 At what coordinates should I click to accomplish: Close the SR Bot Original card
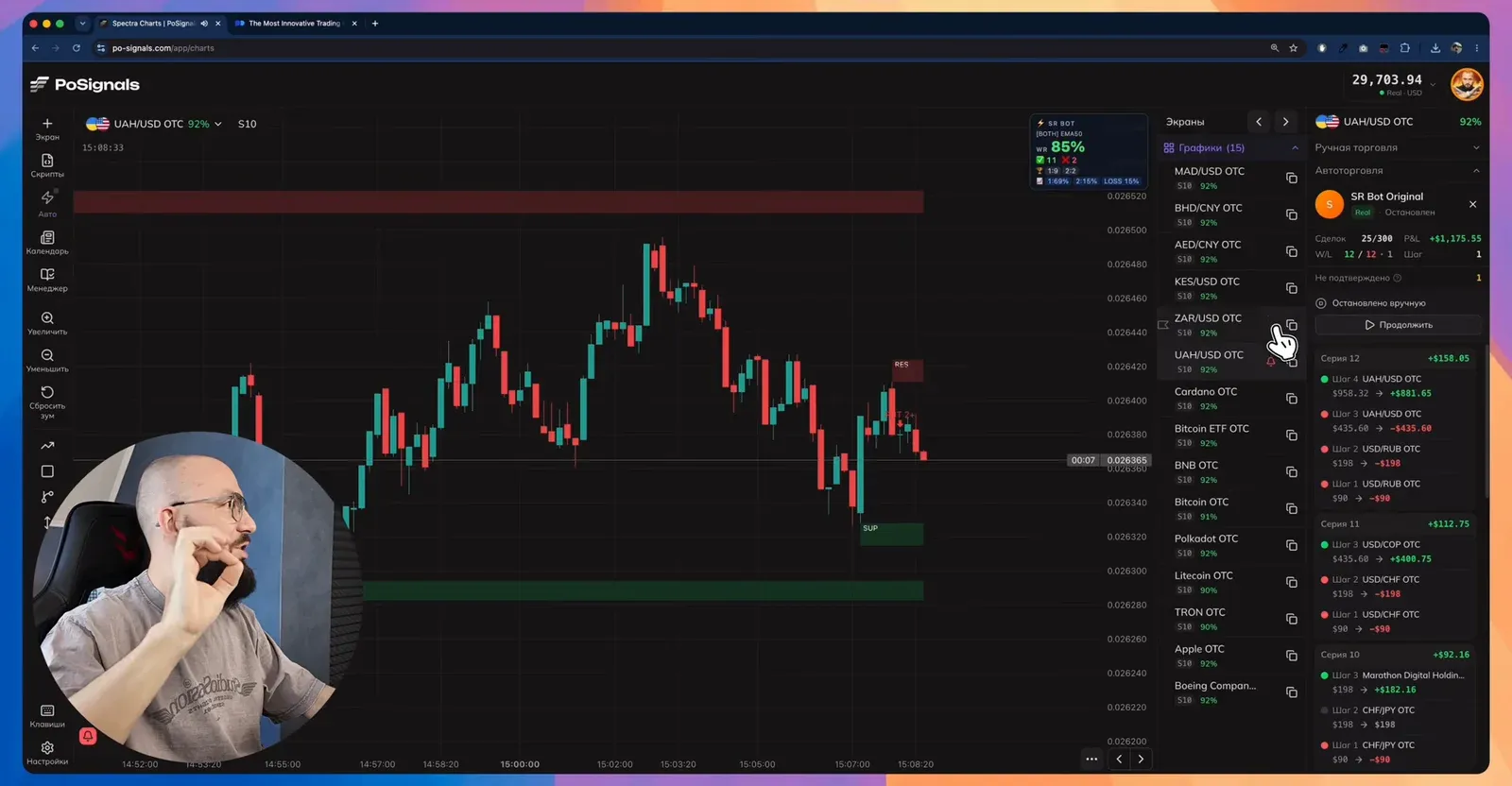[1472, 204]
